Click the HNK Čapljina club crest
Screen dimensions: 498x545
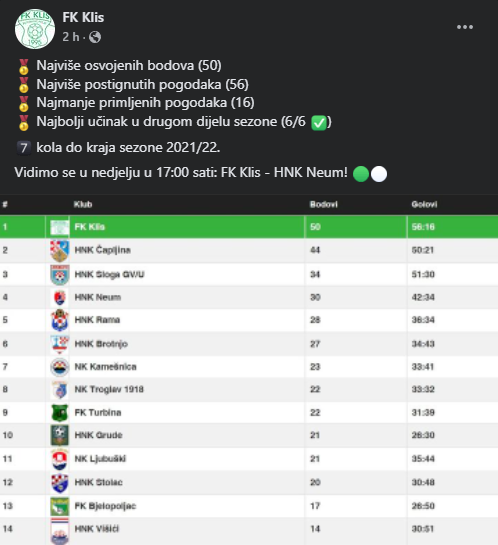59,251
